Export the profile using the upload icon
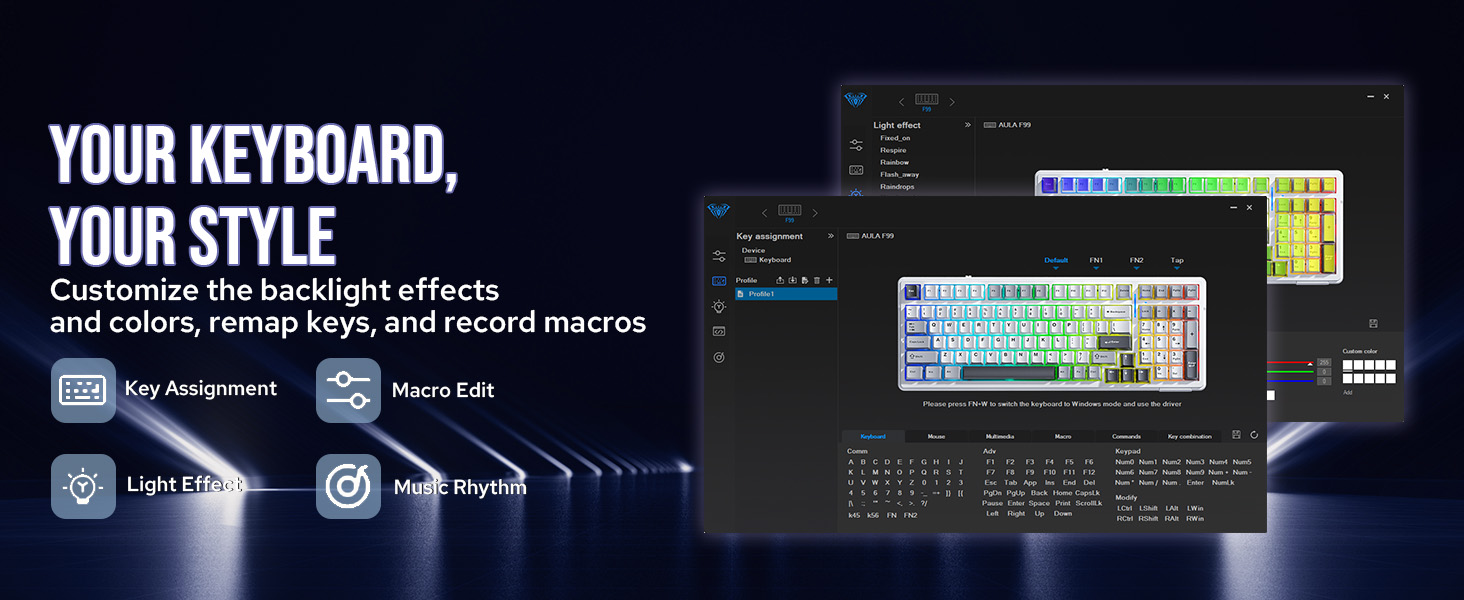This screenshot has height=600, width=1464. point(780,280)
